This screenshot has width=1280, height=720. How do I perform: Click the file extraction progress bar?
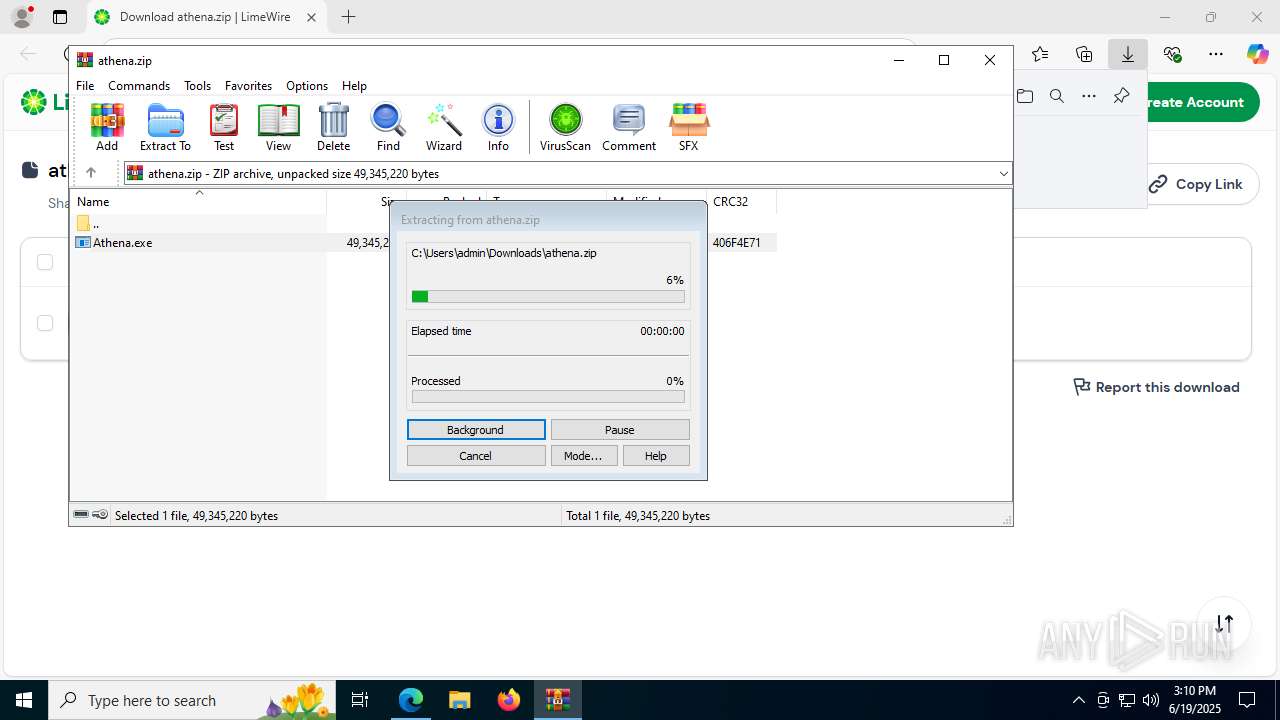548,296
